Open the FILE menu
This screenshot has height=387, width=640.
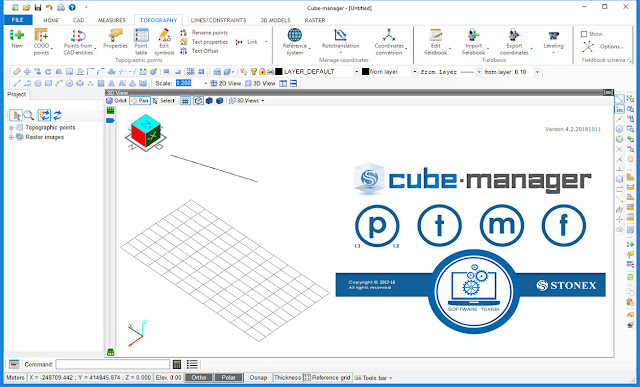(x=18, y=20)
